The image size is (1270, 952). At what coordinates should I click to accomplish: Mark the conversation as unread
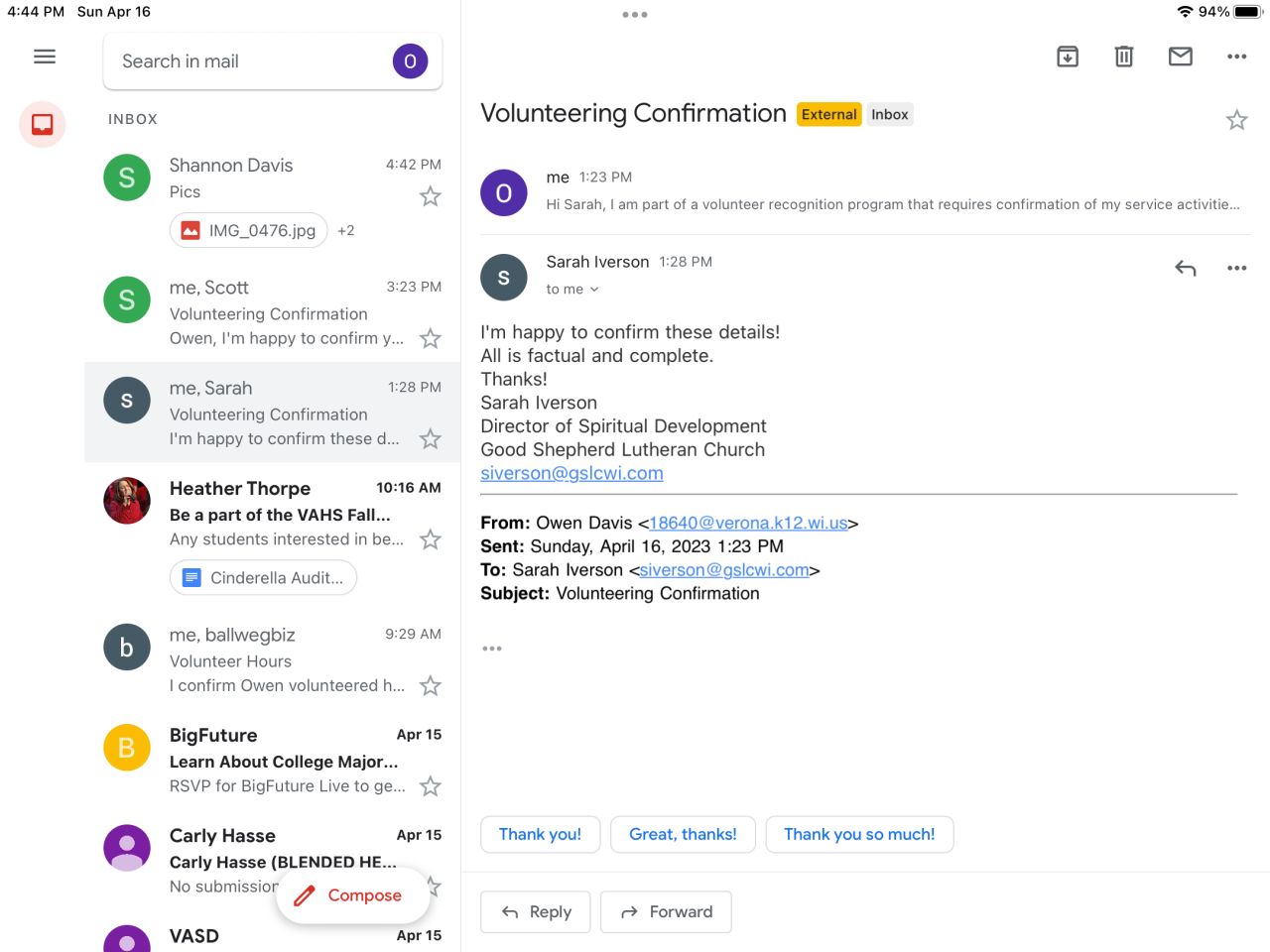1181,57
